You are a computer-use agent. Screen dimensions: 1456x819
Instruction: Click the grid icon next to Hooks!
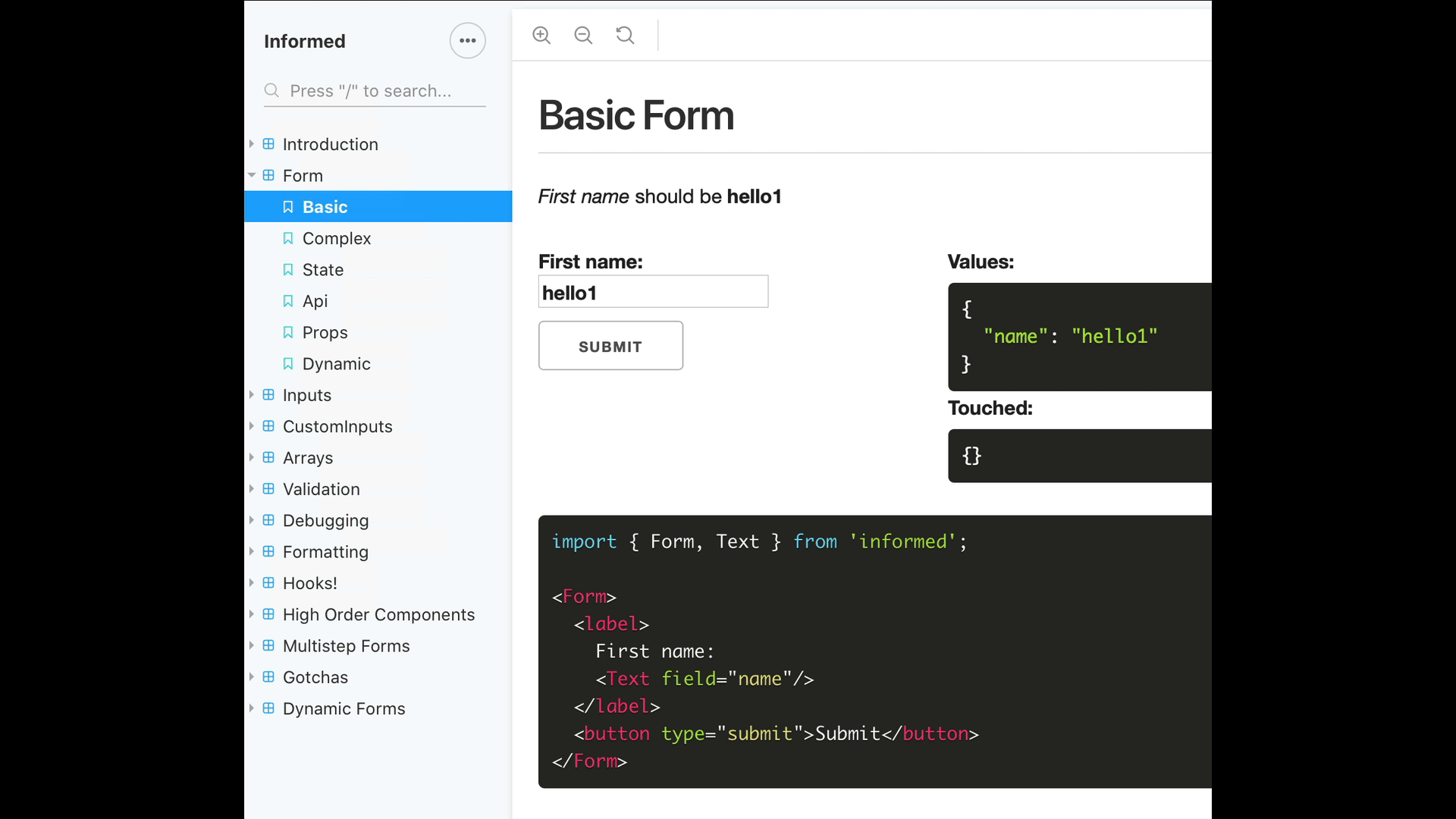coord(269,582)
